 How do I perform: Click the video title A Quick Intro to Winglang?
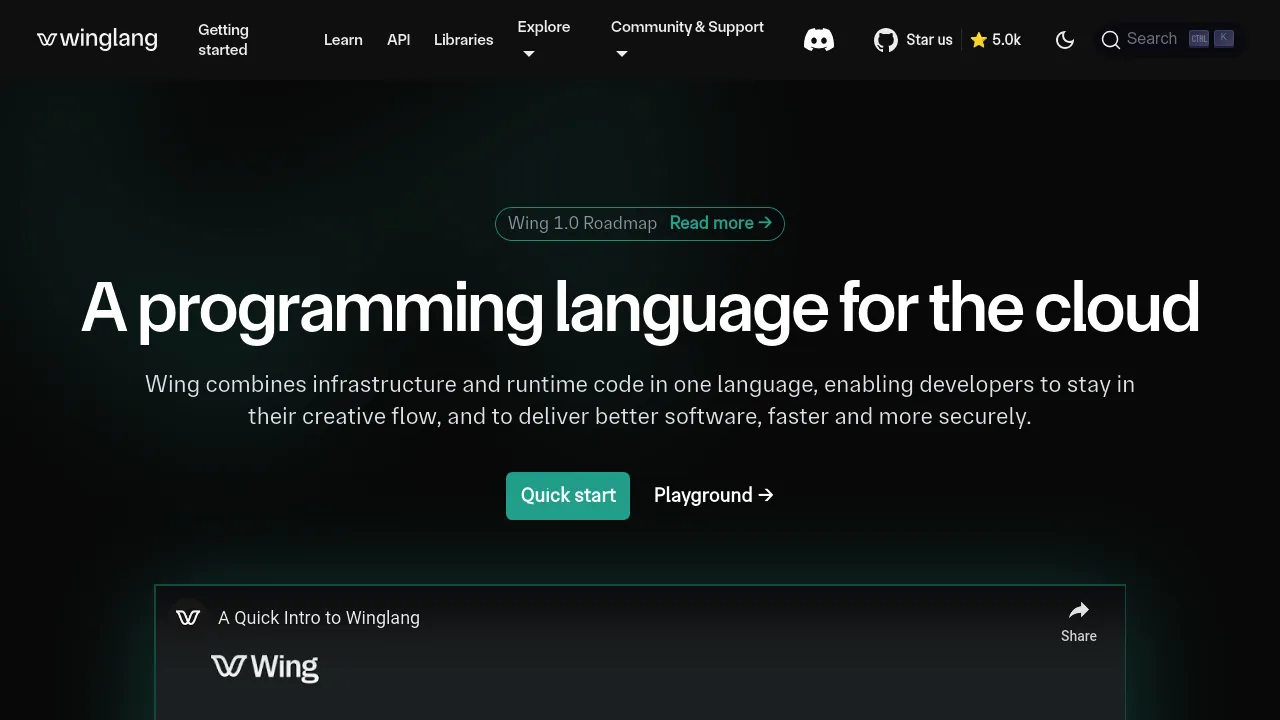point(319,618)
